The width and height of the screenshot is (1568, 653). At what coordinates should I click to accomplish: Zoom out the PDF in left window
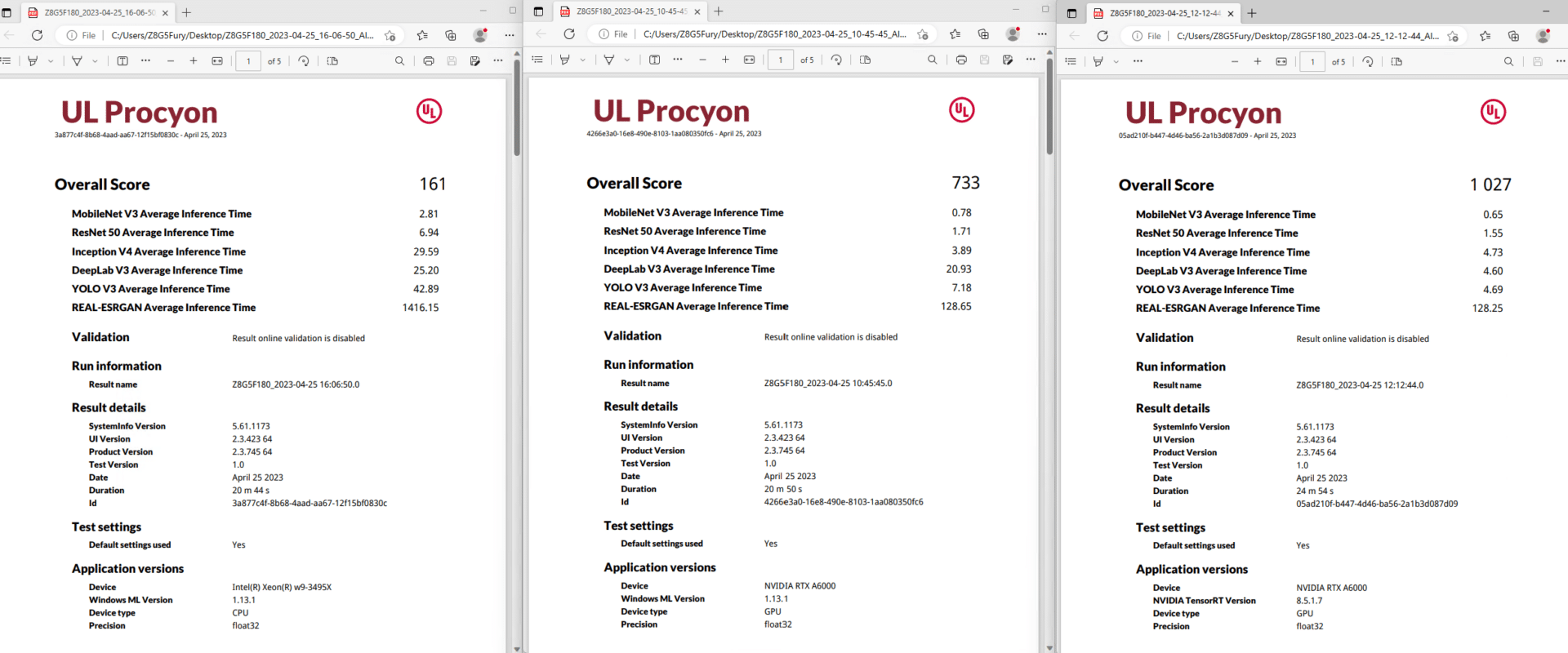171,61
